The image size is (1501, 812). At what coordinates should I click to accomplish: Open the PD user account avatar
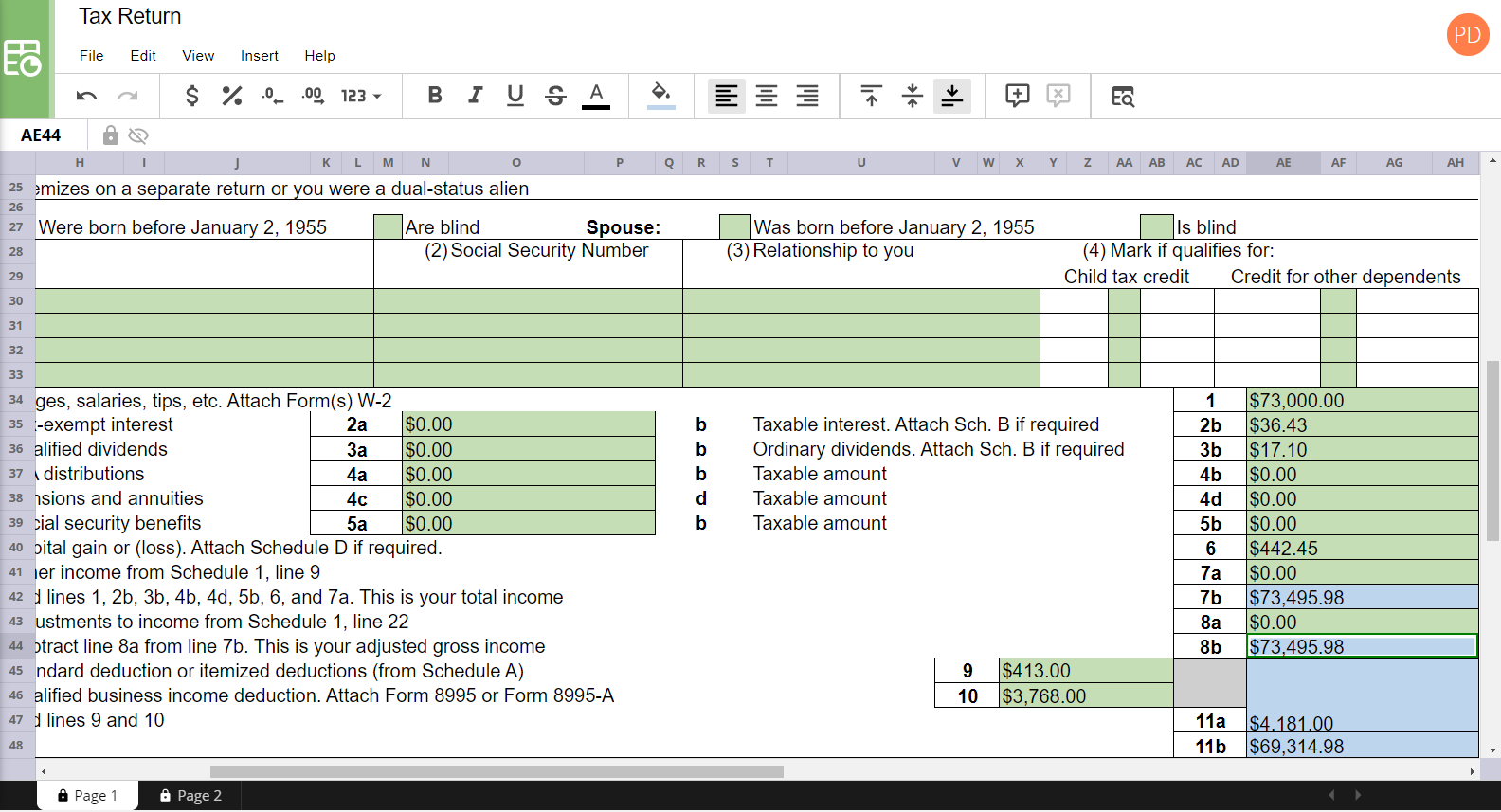click(x=1468, y=35)
